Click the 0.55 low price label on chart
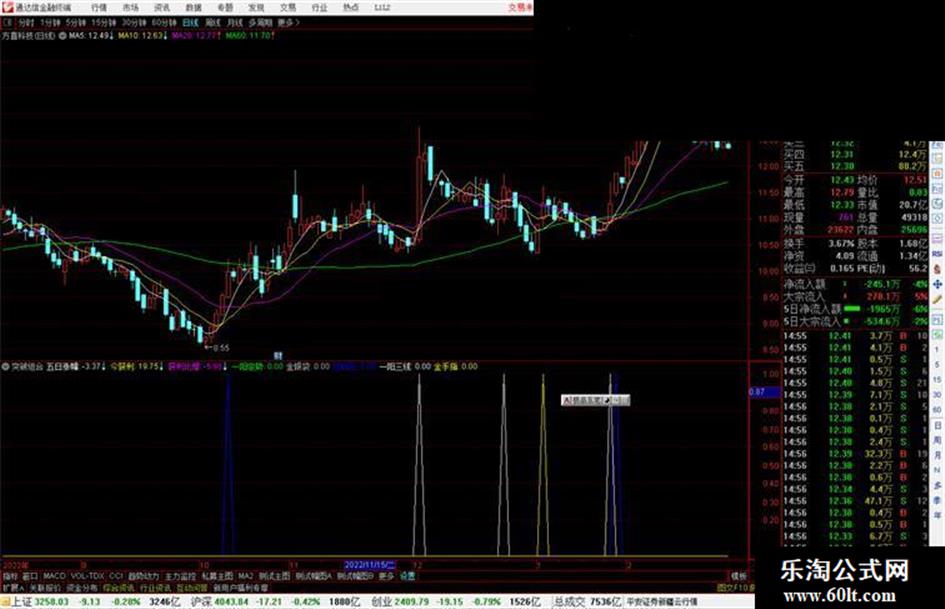 tap(221, 348)
